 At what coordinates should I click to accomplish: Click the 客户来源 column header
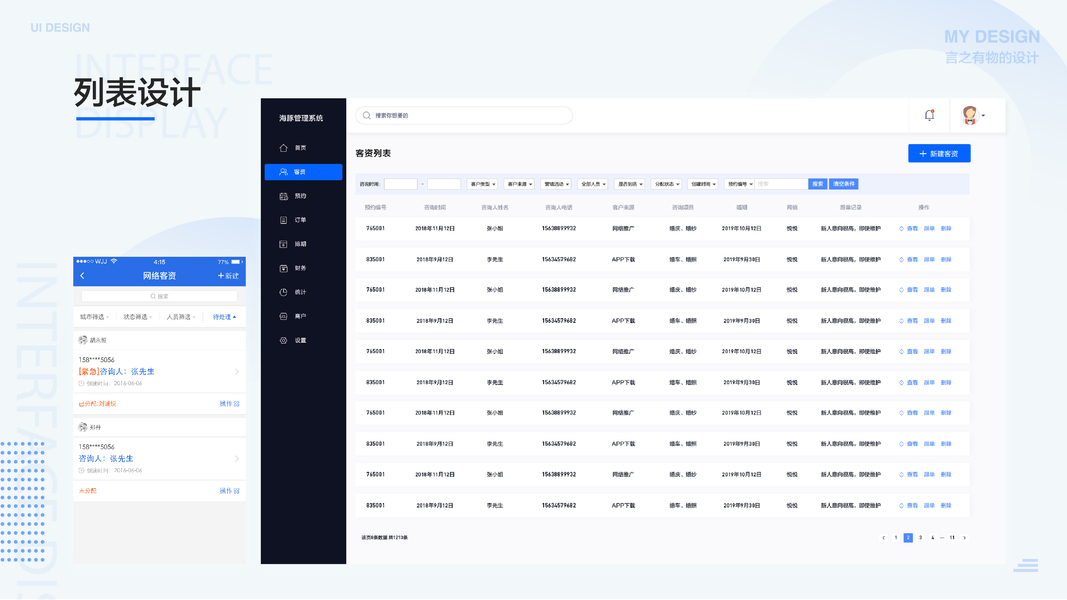(623, 207)
